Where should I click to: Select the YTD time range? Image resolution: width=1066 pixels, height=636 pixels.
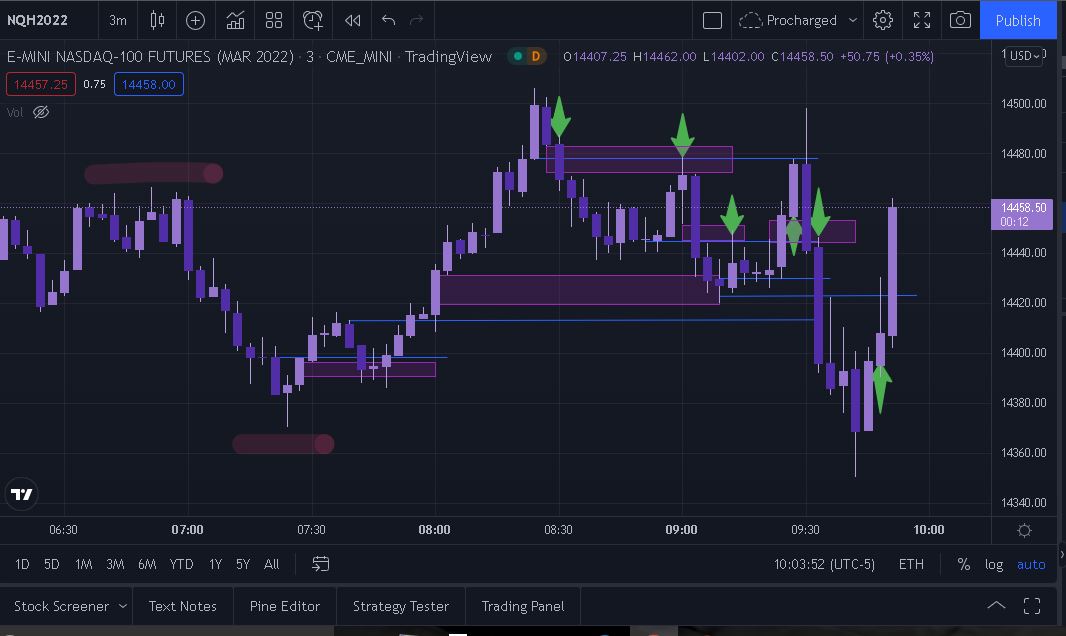tap(182, 564)
